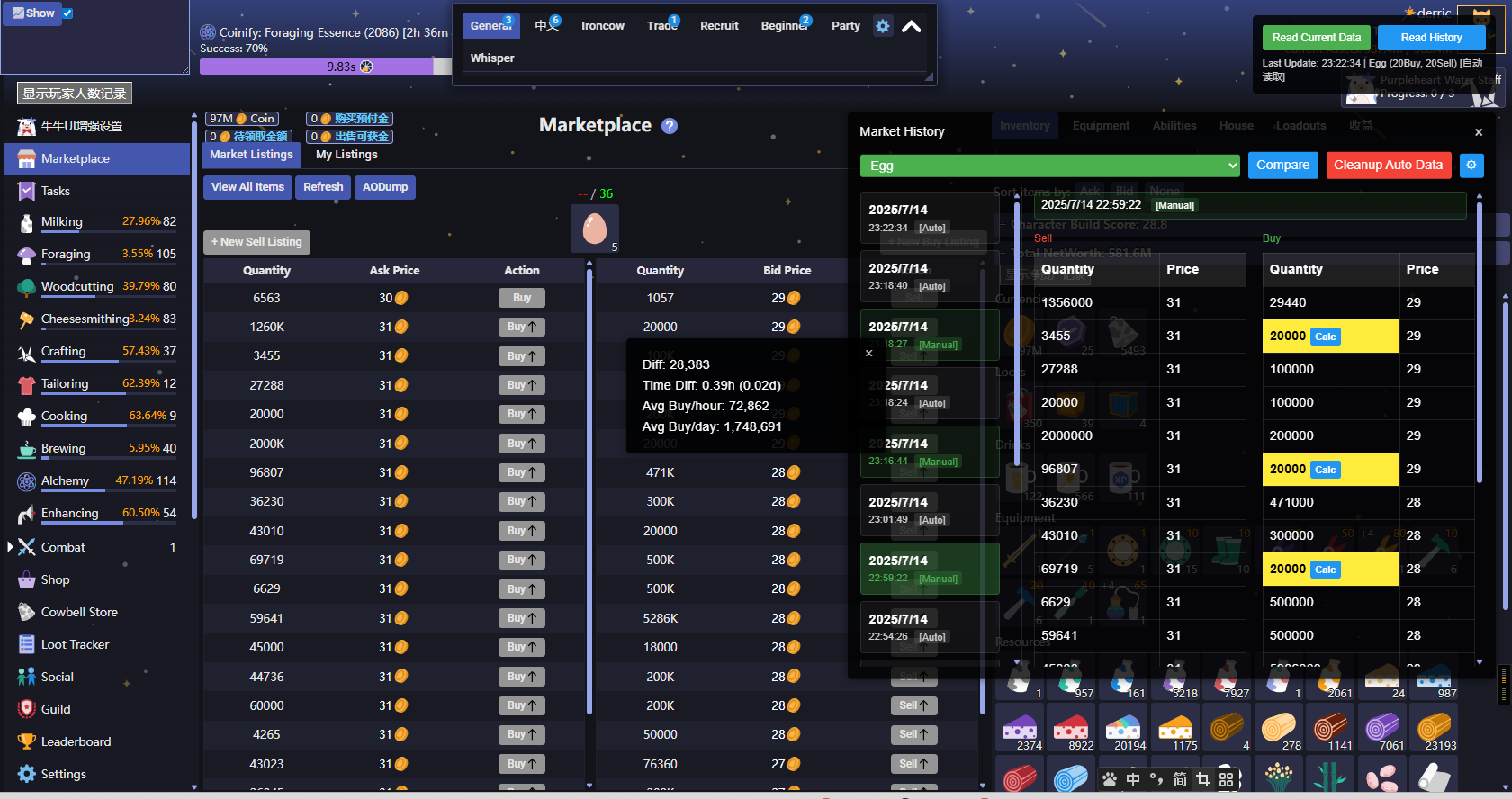This screenshot has width=1512, height=799.
Task: Open the Tasks page icon
Action: point(26,191)
